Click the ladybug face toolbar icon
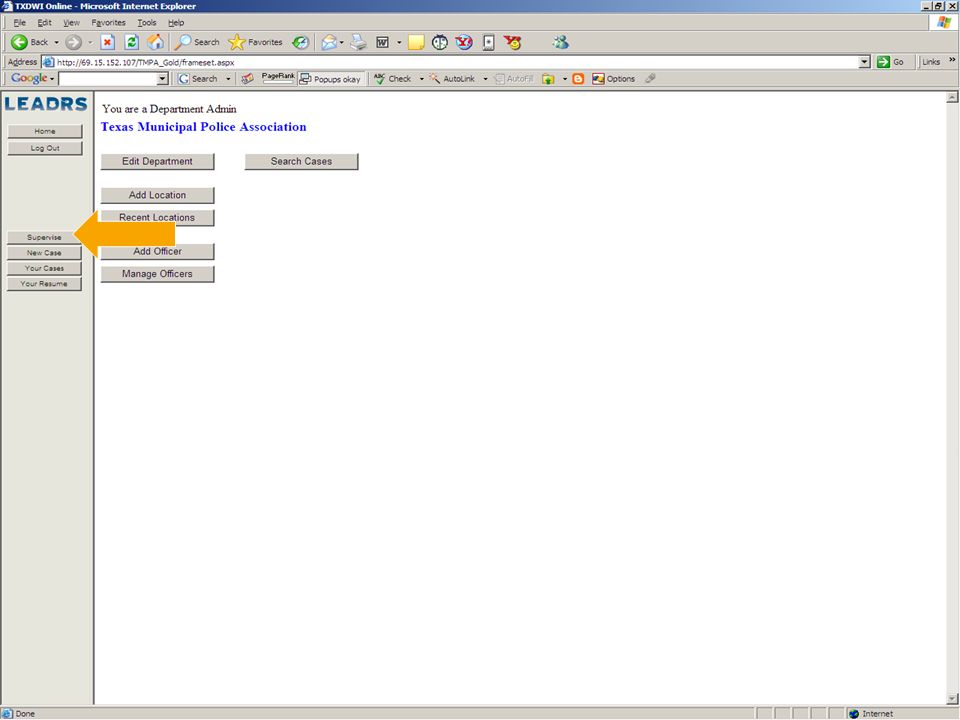Image resolution: width=960 pixels, height=720 pixels. tap(440, 42)
